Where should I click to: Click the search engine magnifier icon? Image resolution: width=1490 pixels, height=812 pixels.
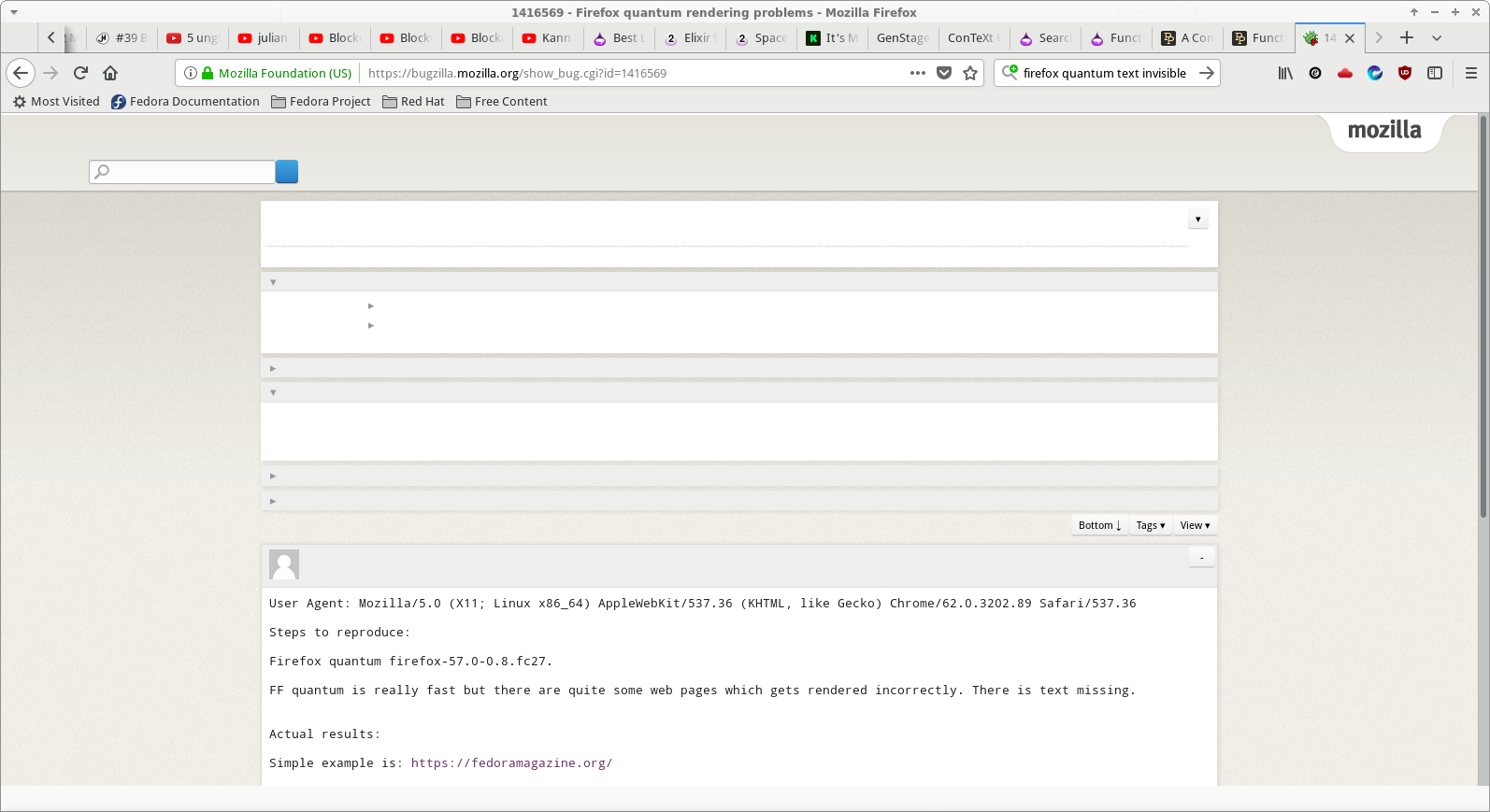point(1010,72)
